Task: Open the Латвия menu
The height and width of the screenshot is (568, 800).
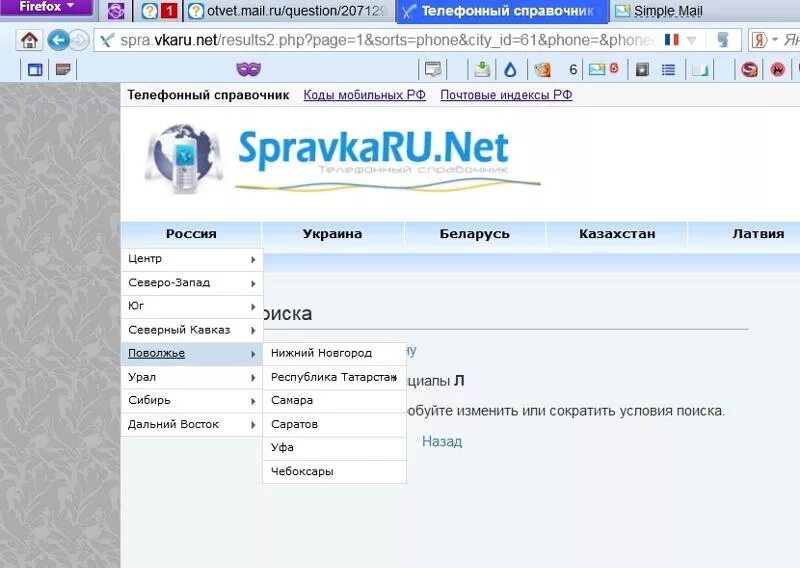Action: point(758,234)
